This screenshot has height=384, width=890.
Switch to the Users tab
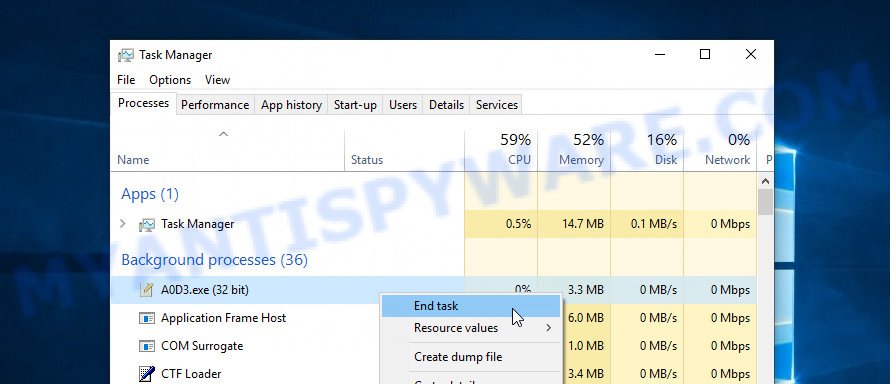[x=402, y=105]
